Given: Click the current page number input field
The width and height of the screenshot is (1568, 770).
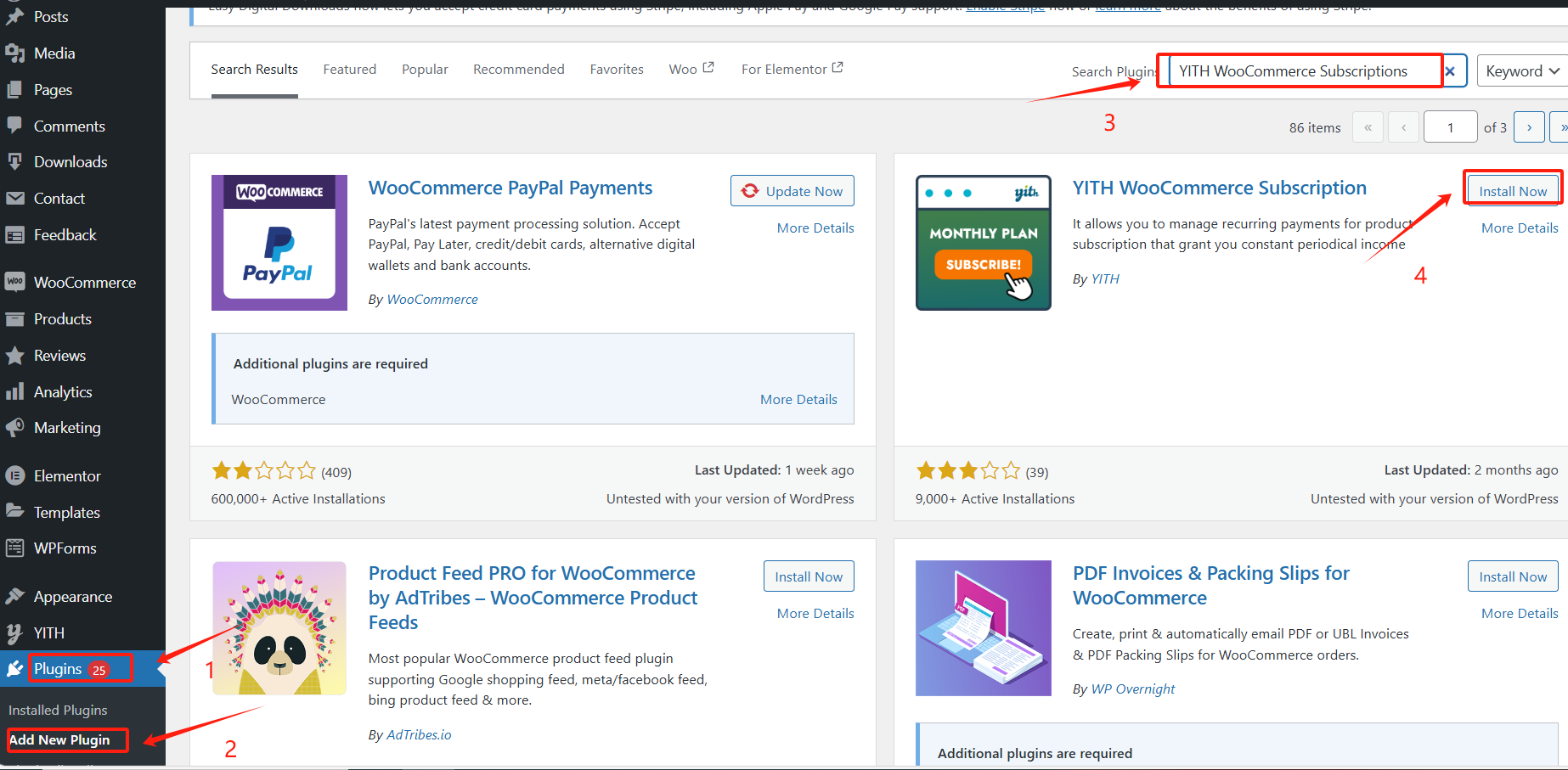Looking at the screenshot, I should point(1450,126).
